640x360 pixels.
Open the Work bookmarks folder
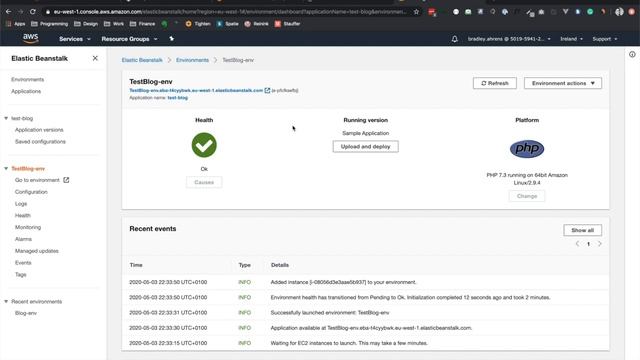click(x=114, y=24)
